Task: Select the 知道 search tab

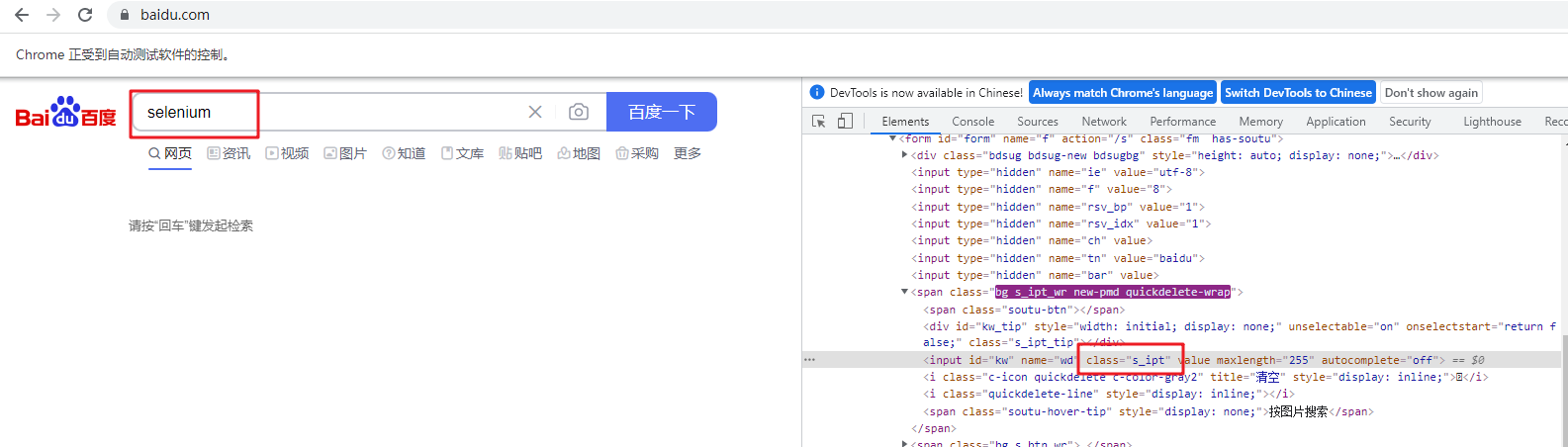Action: pos(404,153)
